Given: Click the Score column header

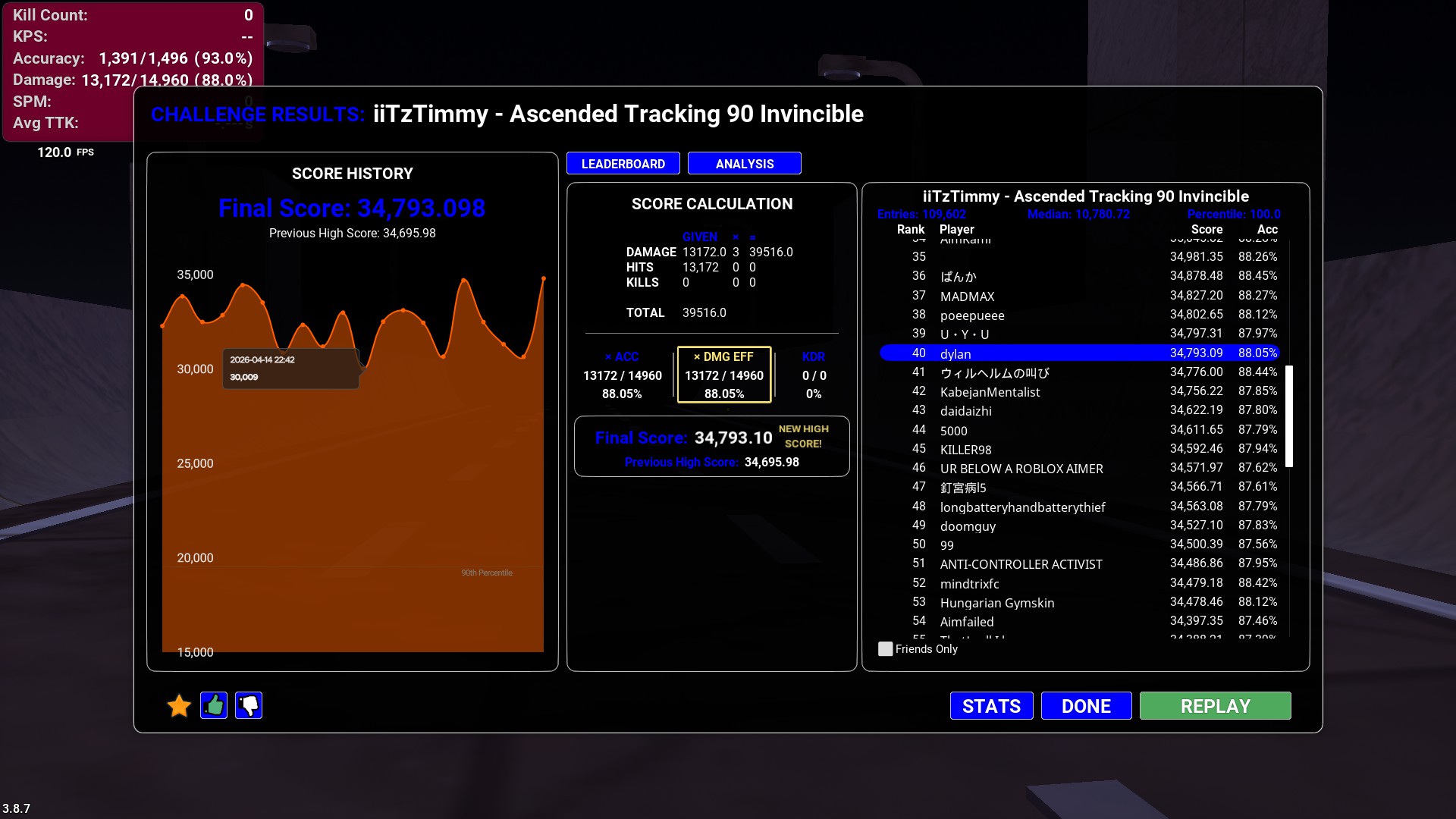Looking at the screenshot, I should point(1206,229).
